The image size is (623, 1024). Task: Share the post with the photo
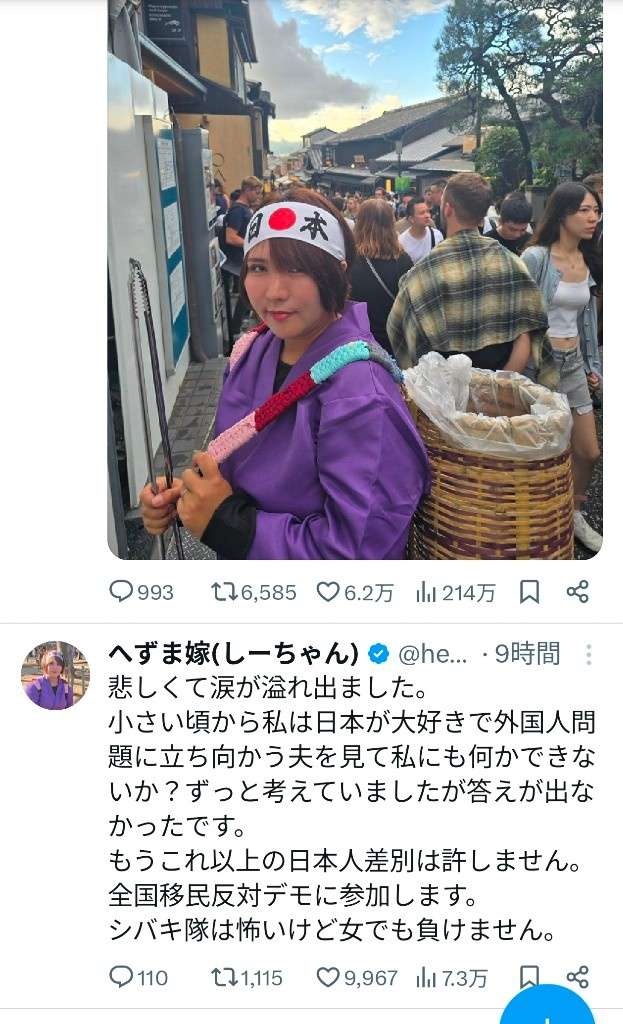click(x=577, y=592)
